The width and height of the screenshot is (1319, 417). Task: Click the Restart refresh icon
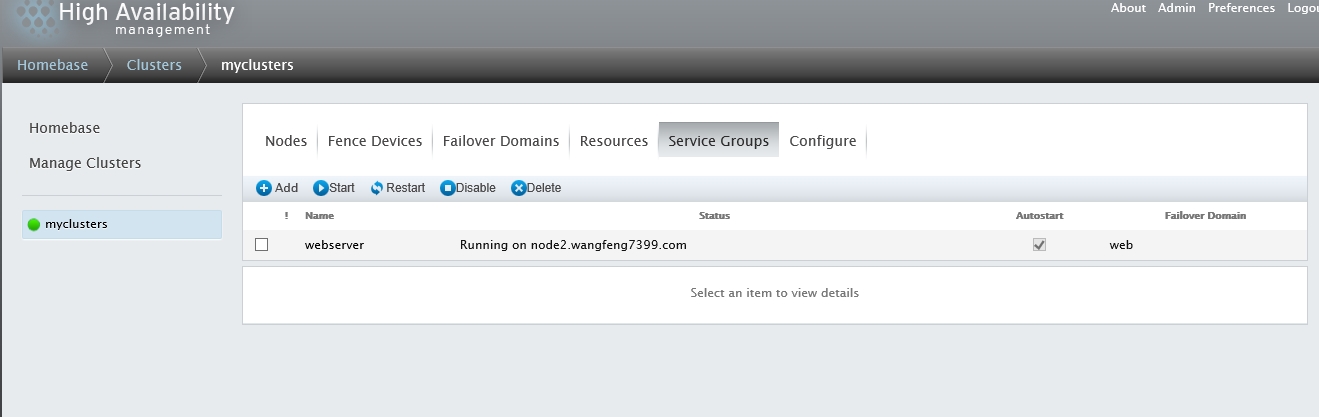tap(377, 188)
